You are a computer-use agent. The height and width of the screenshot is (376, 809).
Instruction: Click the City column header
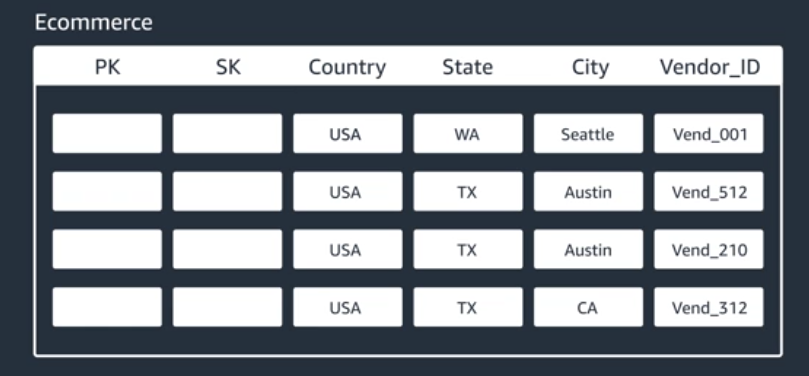tap(590, 68)
